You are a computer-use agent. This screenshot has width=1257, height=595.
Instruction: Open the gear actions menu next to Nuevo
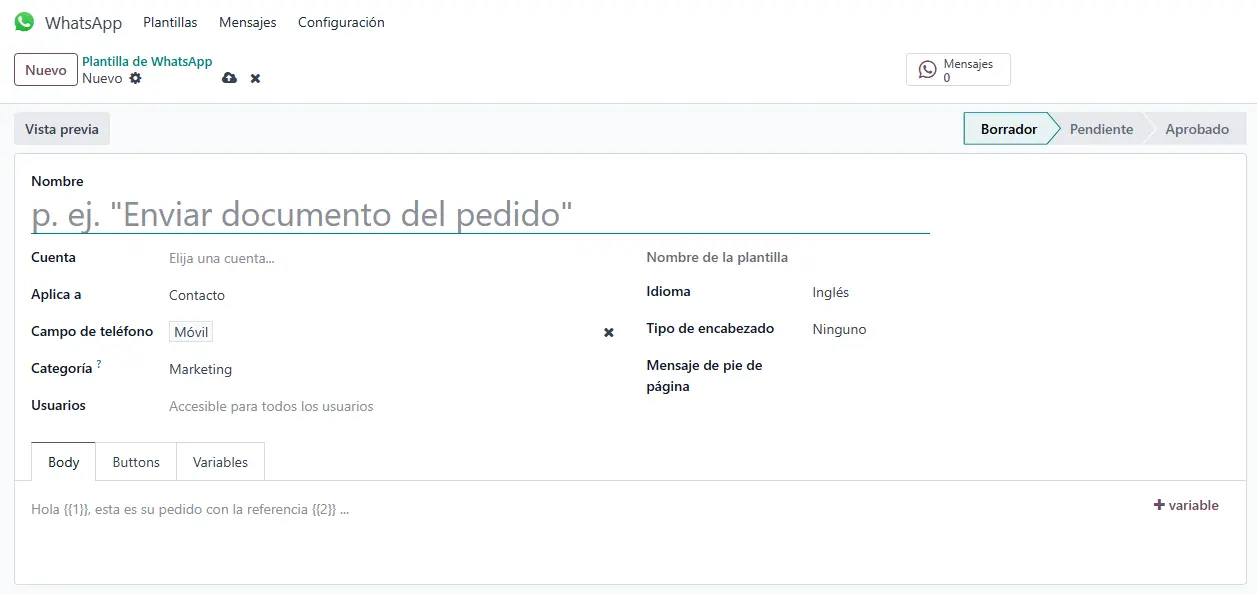[136, 78]
